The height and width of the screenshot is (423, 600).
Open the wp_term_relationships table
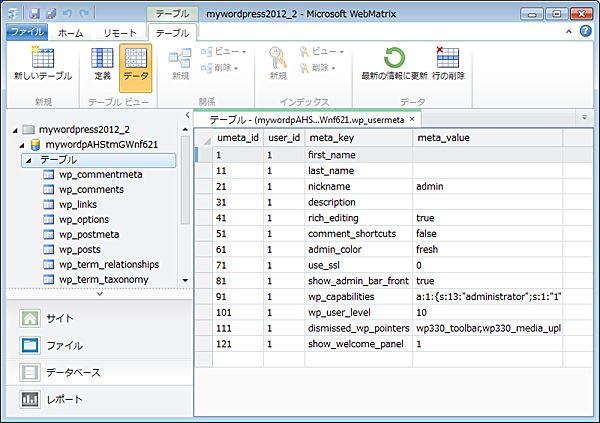[x=109, y=264]
